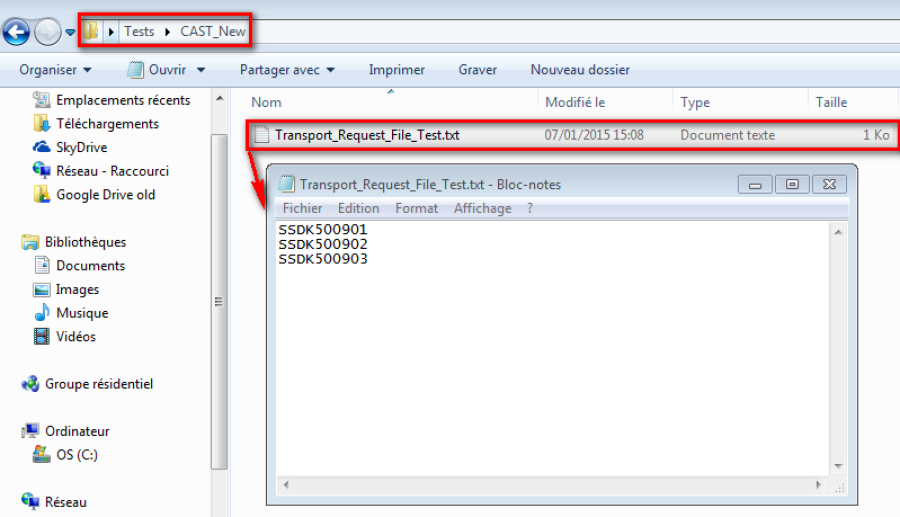Screen dimensions: 900x517
Task: Open the Musique library icon
Action: (41, 313)
